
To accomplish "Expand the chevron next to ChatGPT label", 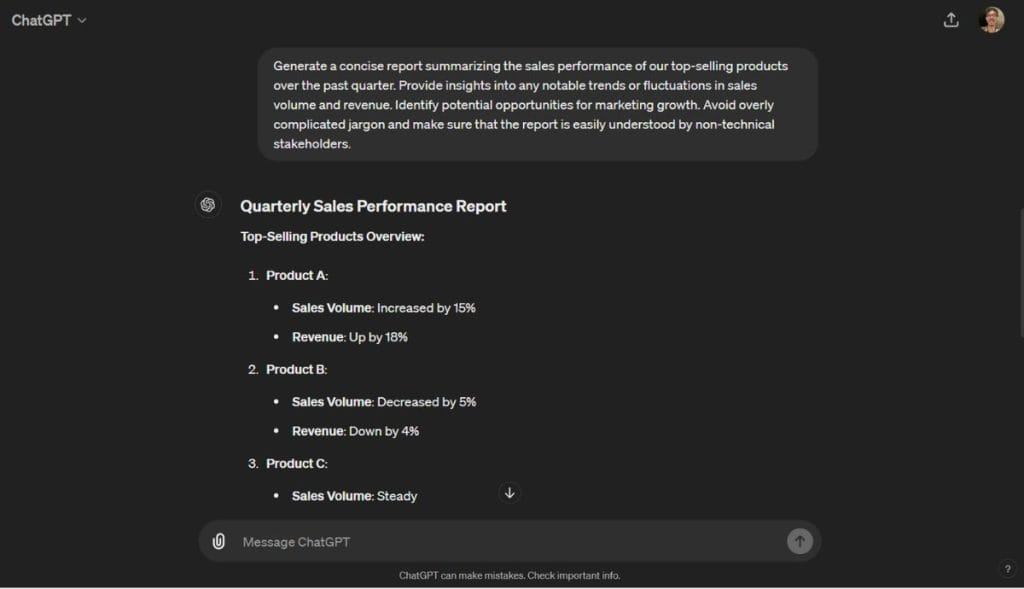I will [79, 20].
